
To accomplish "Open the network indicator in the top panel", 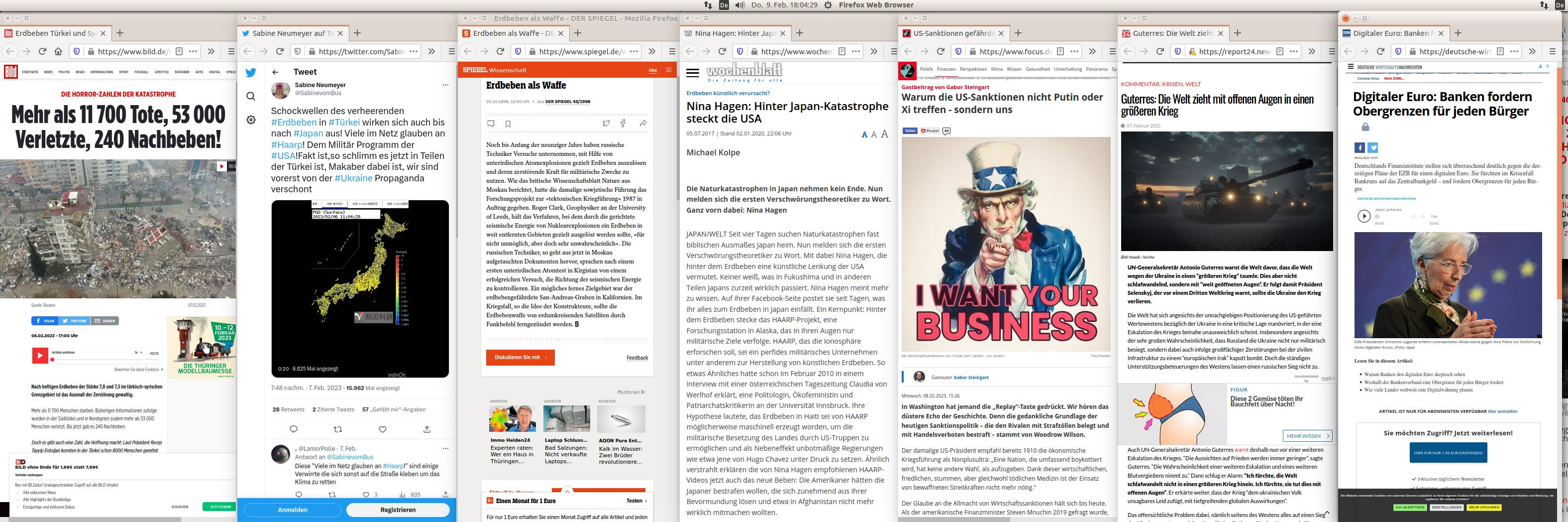I will [x=707, y=5].
